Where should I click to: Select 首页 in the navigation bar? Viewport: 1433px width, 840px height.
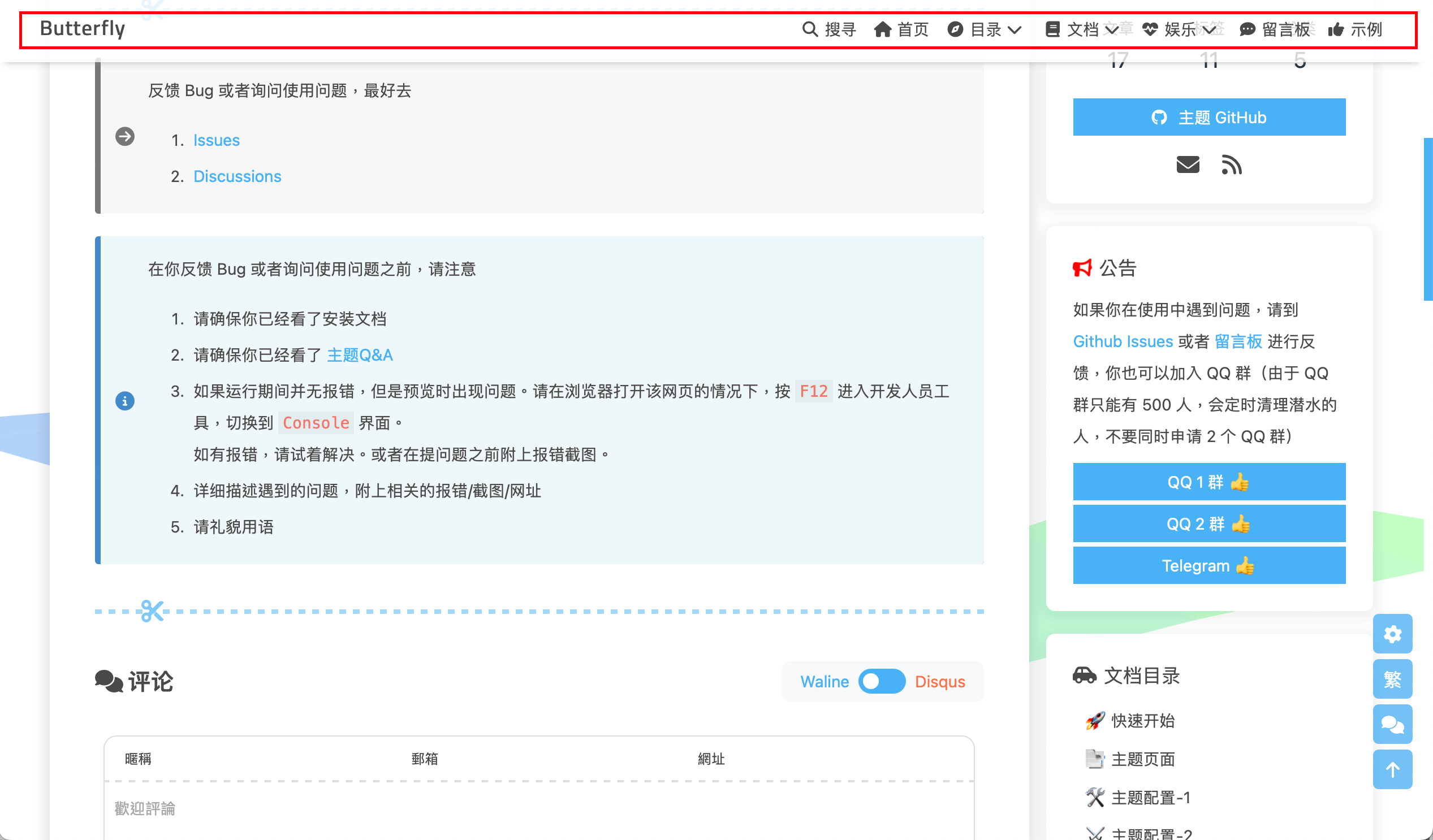pos(913,29)
